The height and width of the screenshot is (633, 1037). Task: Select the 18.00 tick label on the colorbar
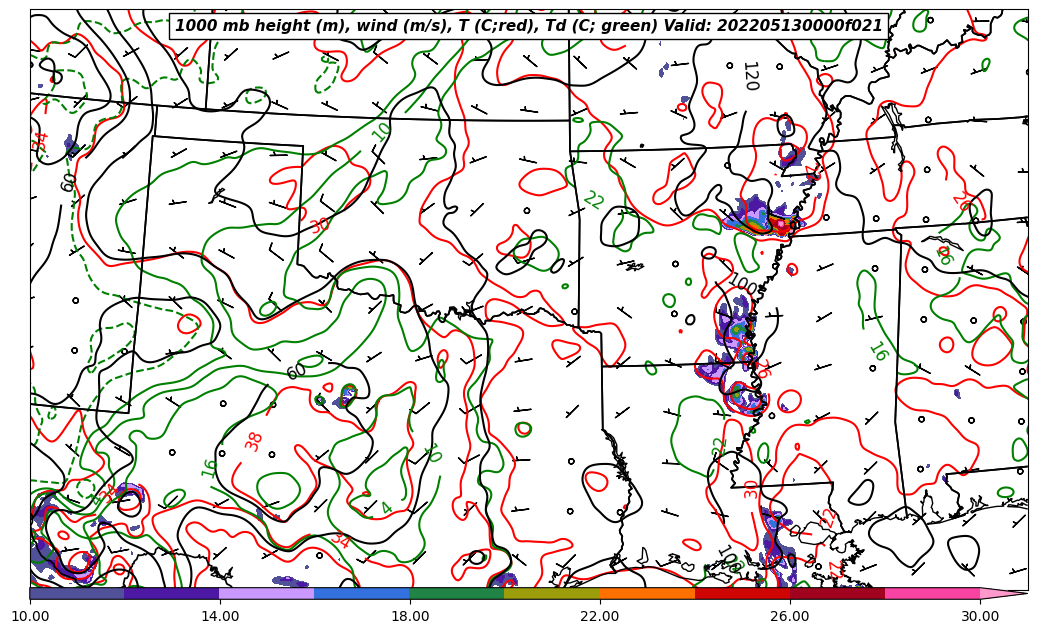[410, 616]
